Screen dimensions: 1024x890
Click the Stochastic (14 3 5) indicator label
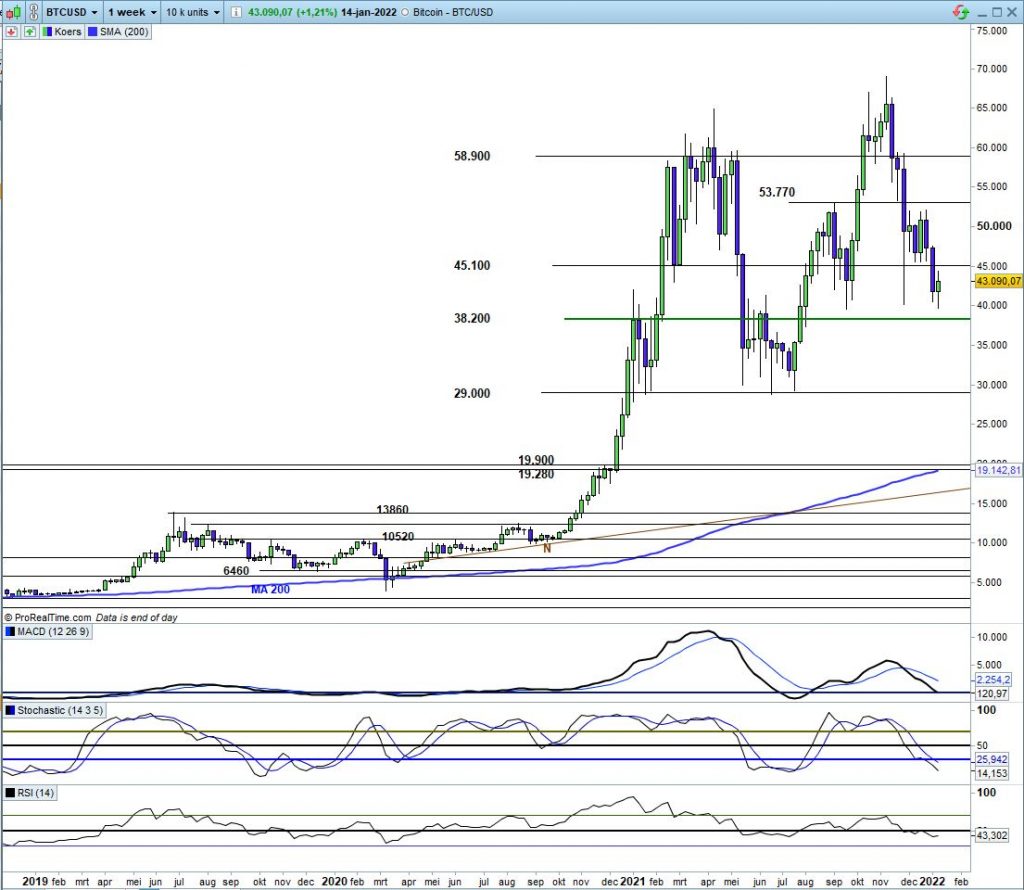61,710
